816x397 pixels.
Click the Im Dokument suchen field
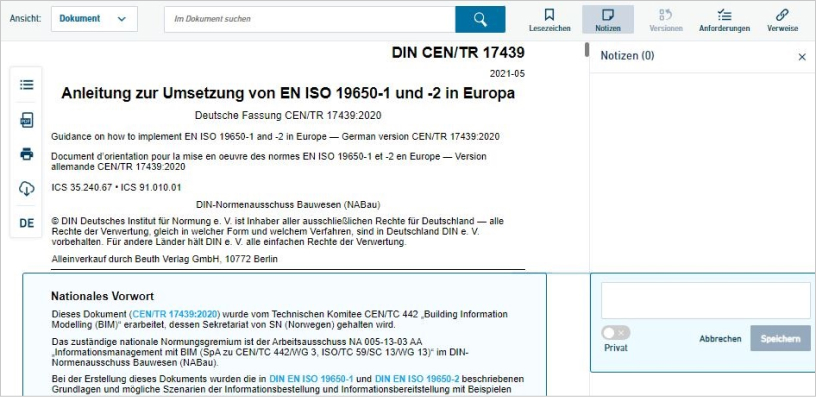coord(310,19)
